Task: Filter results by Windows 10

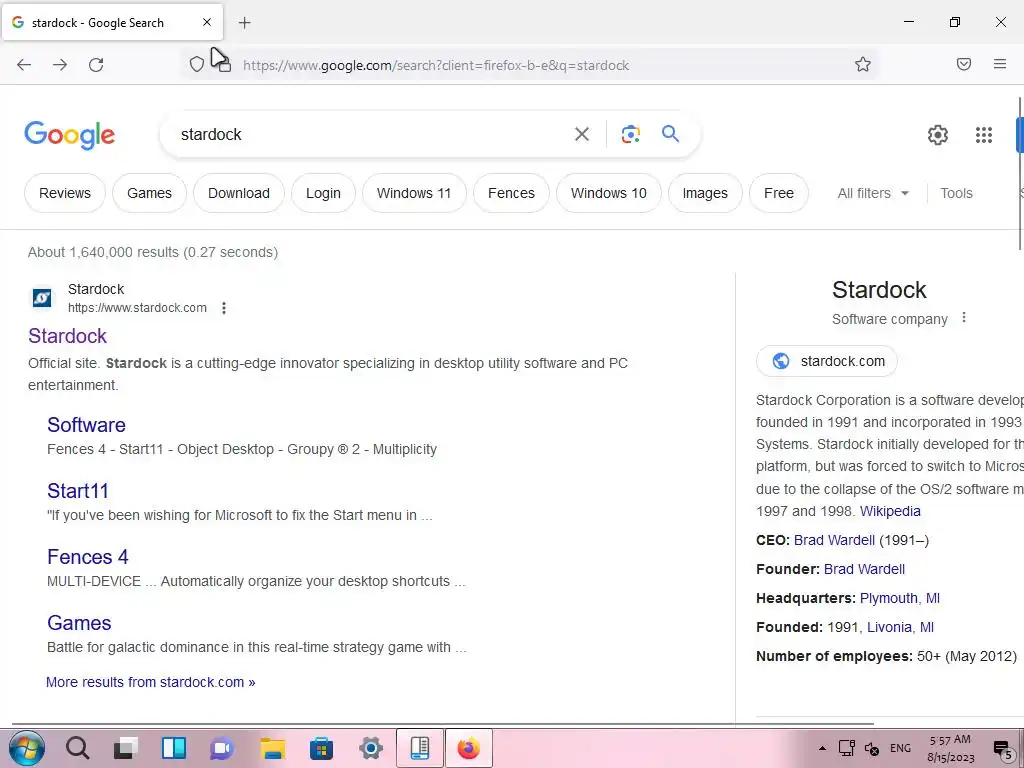Action: pos(609,193)
